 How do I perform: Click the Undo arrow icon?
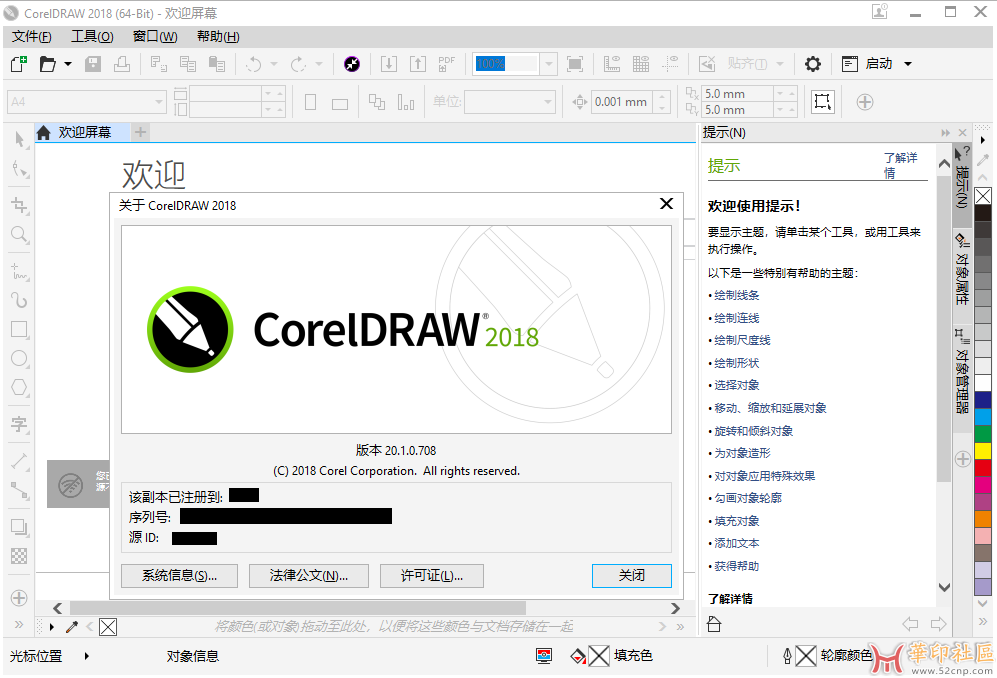[254, 64]
